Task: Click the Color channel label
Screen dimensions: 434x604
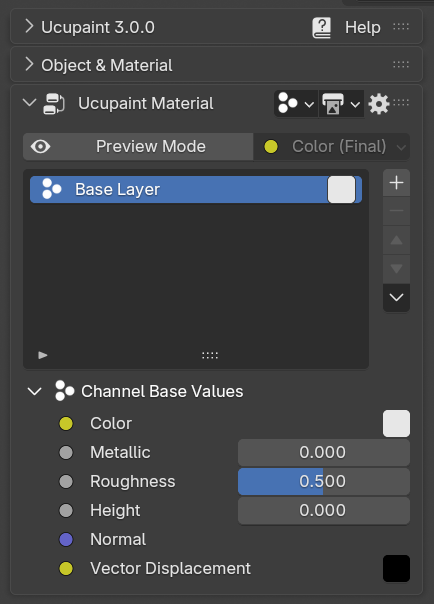Action: click(111, 423)
